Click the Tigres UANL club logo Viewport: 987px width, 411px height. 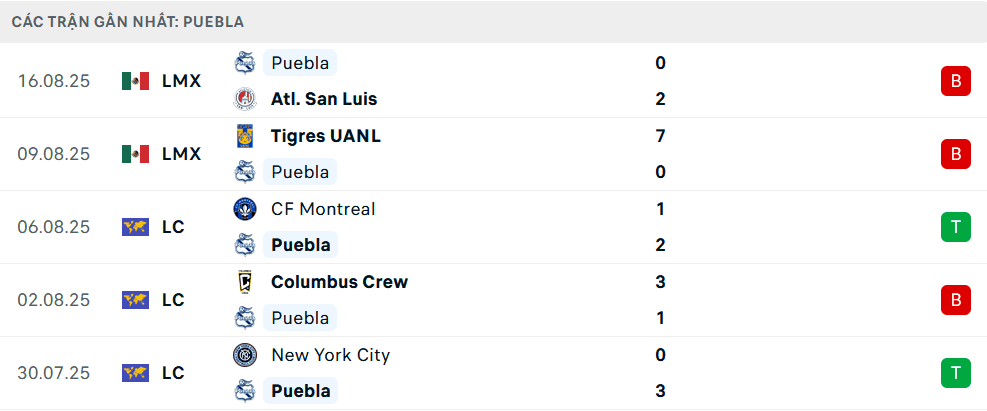(245, 136)
